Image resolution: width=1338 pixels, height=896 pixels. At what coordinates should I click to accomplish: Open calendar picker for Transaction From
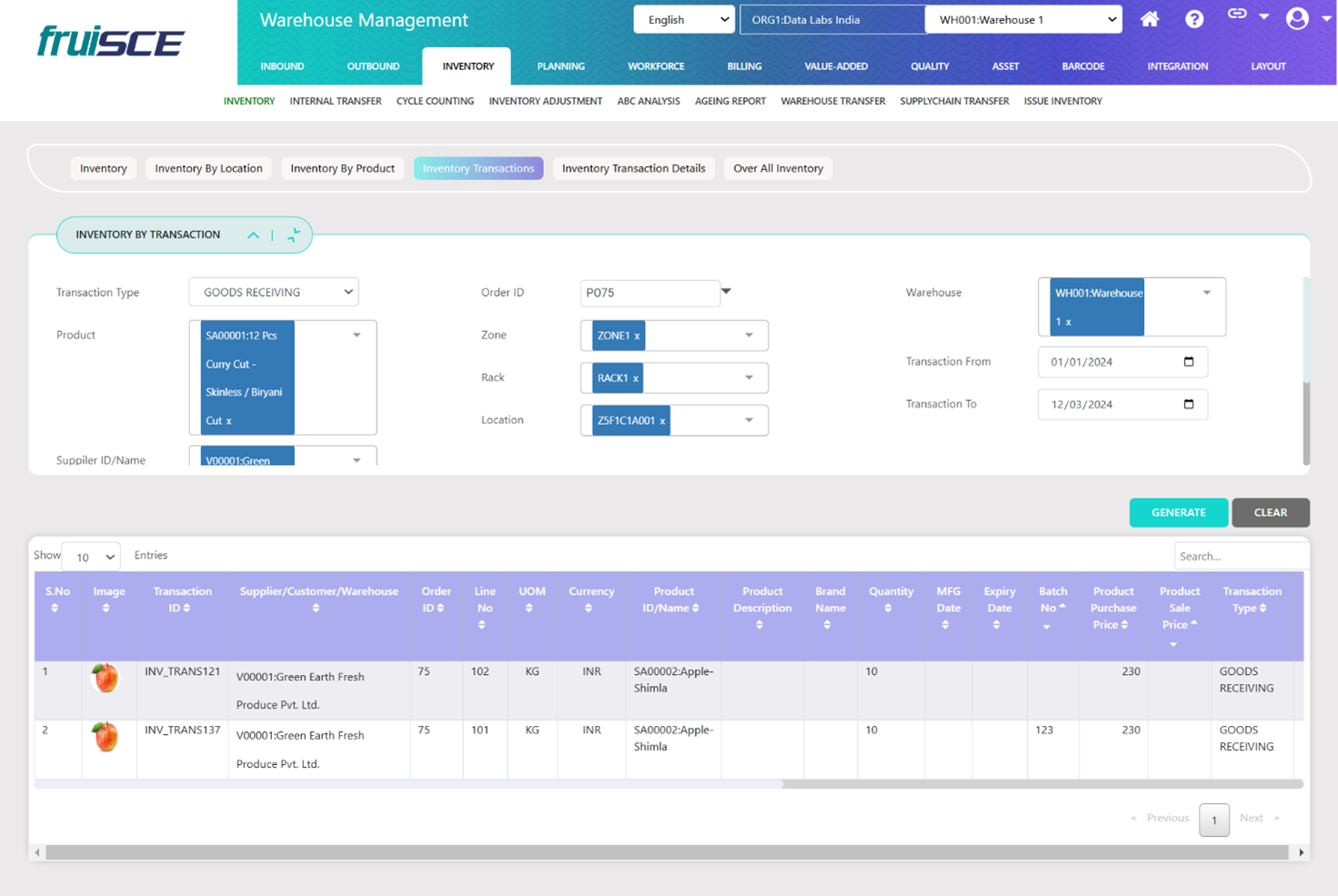[x=1188, y=361]
